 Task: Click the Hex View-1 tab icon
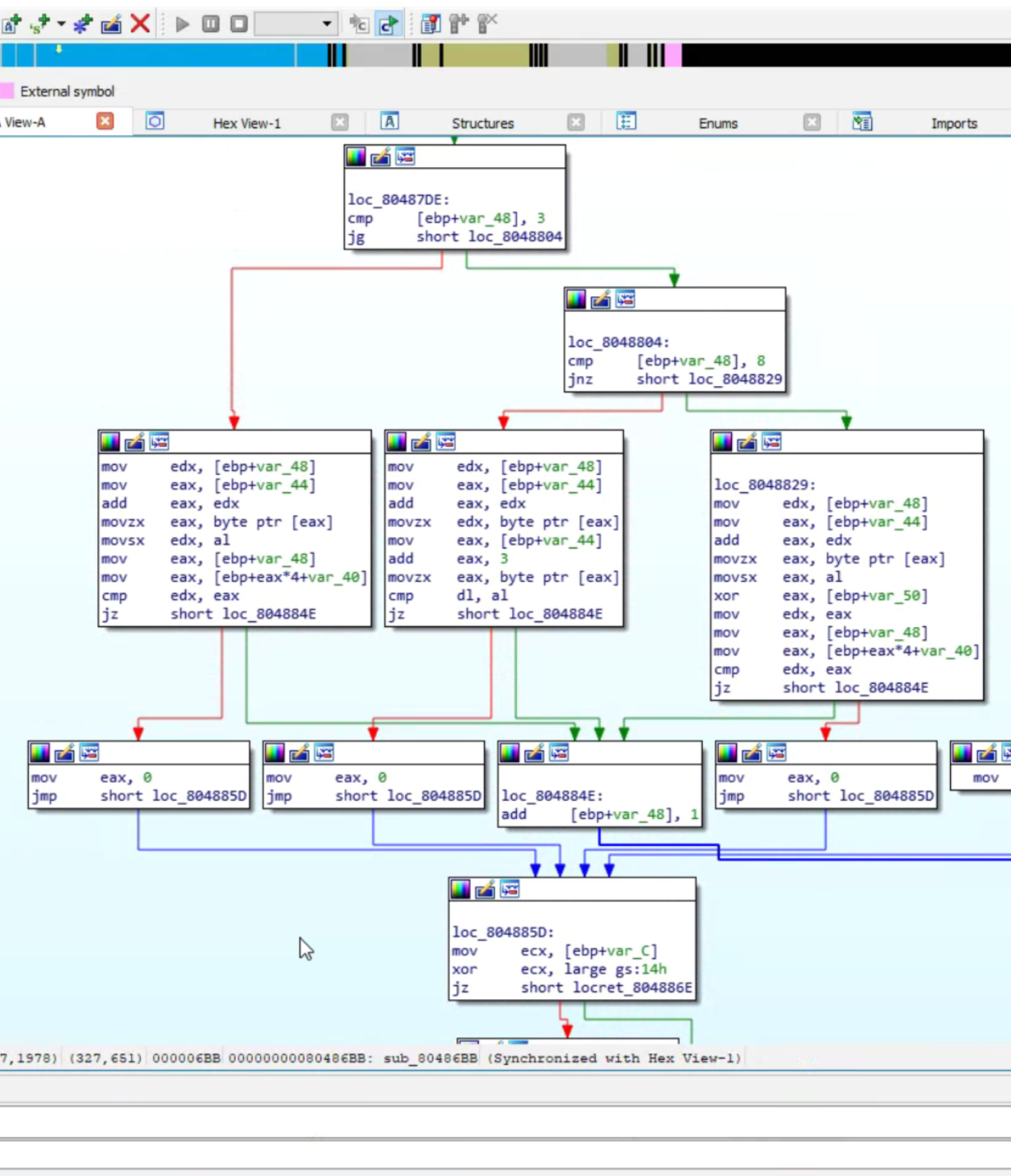(x=155, y=122)
